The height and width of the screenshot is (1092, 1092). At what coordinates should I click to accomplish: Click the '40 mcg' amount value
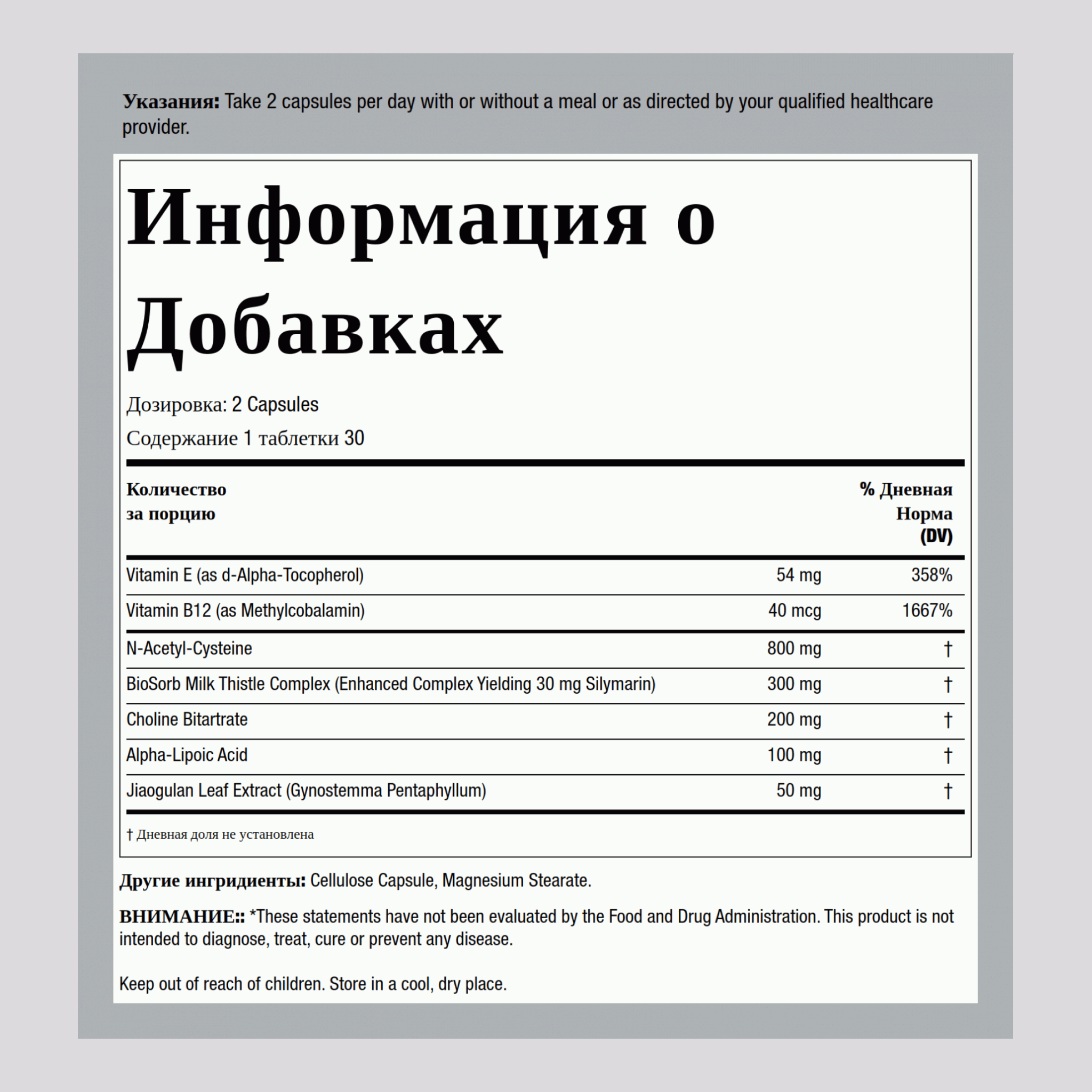(x=794, y=611)
